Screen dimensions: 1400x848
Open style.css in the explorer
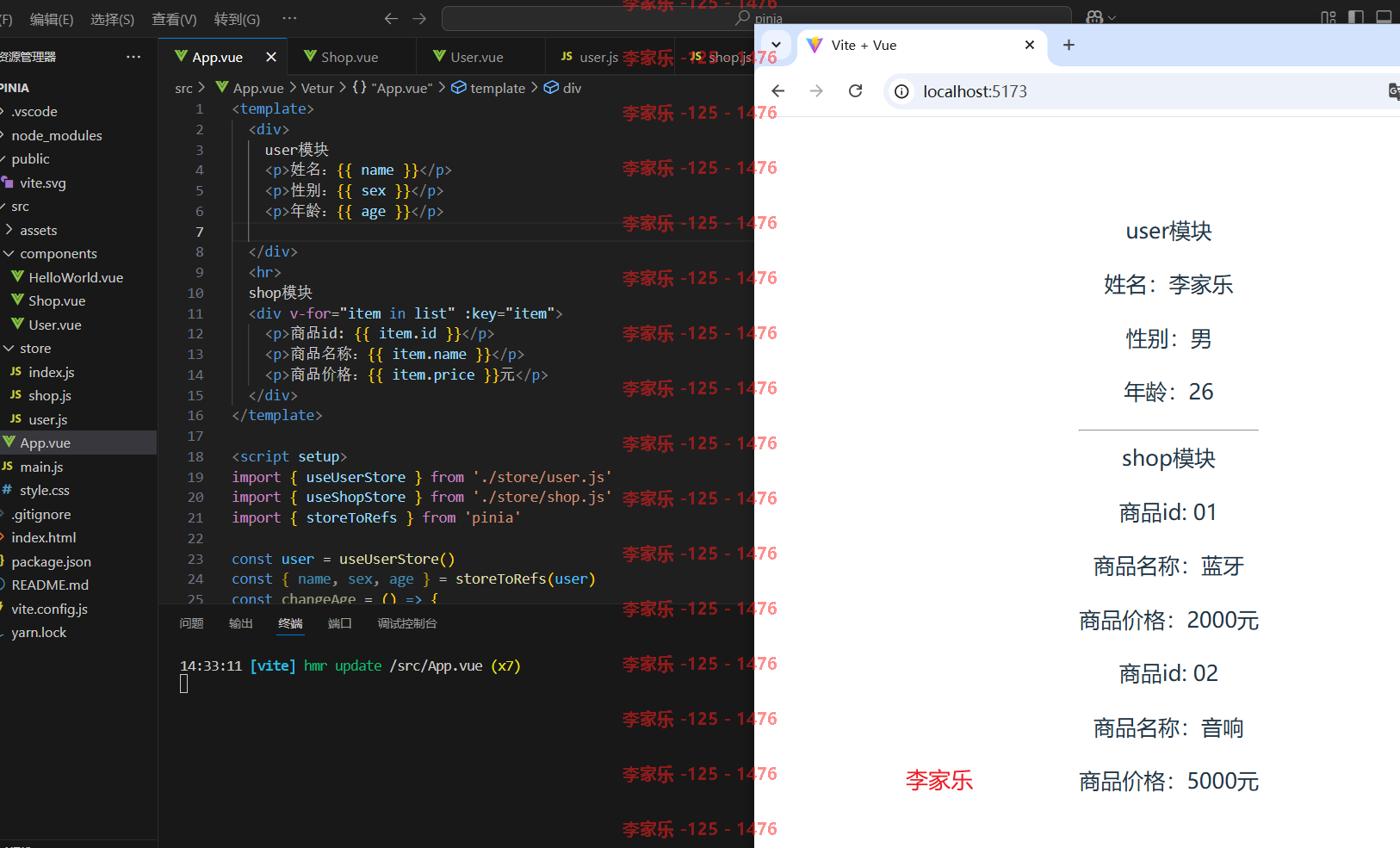[x=45, y=491]
